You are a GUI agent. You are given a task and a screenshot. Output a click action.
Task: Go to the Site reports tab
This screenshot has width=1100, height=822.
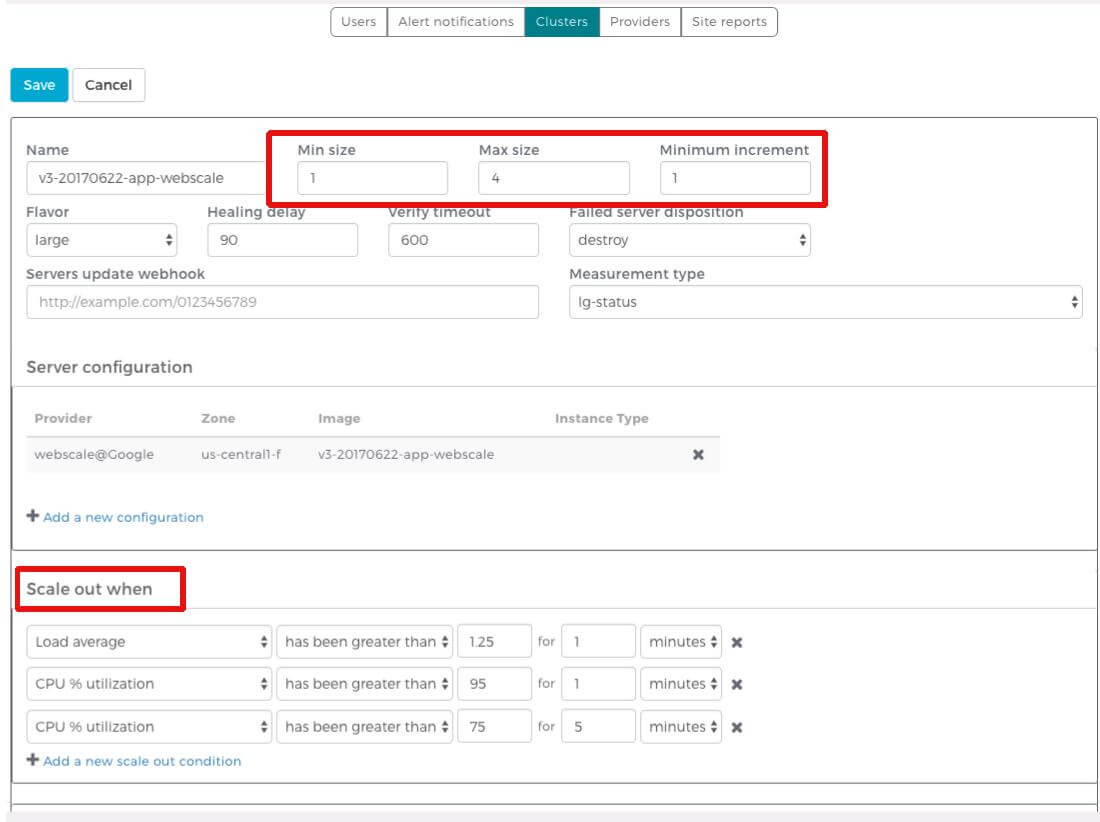(729, 22)
